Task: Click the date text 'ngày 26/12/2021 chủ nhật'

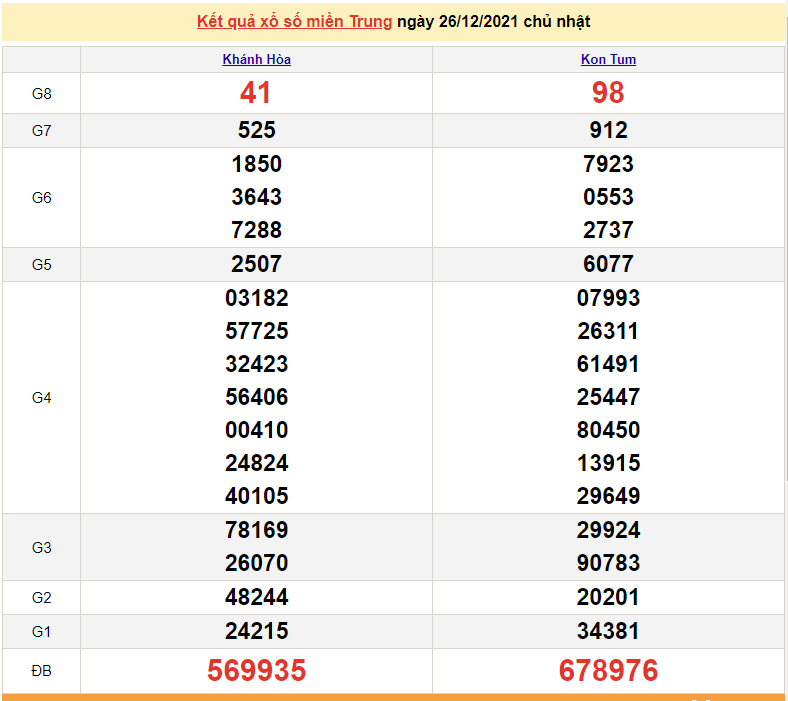Action: 493,21
